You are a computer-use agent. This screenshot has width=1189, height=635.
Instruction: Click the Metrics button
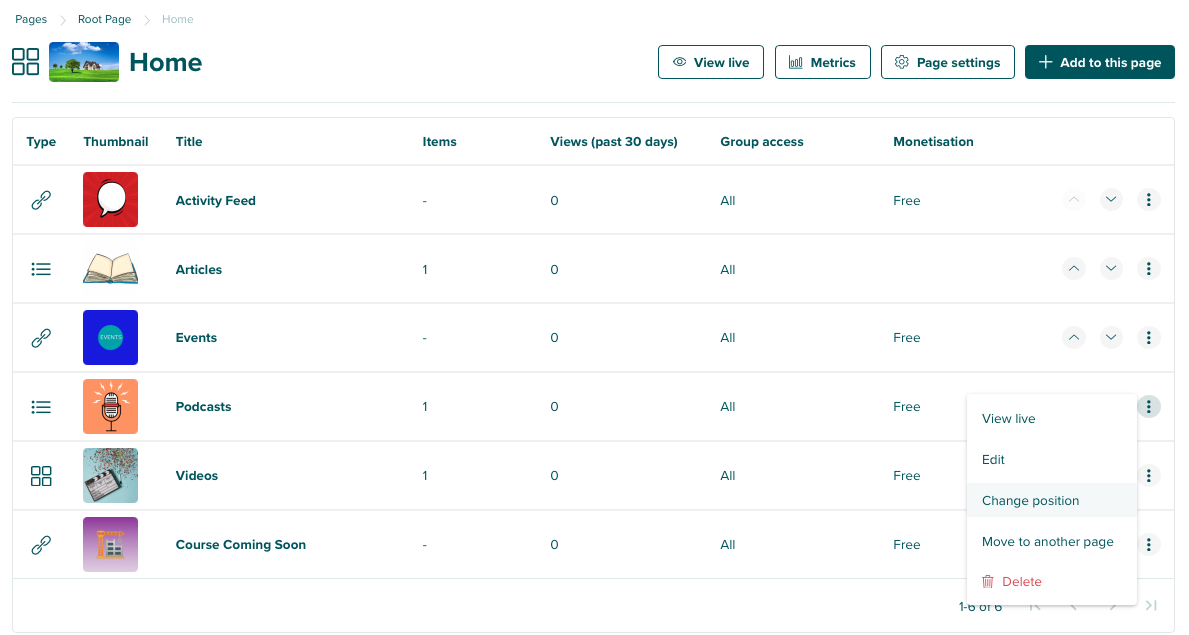(822, 62)
